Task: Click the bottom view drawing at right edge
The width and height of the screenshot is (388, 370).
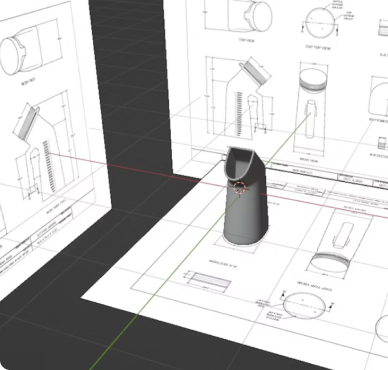Action: click(379, 100)
